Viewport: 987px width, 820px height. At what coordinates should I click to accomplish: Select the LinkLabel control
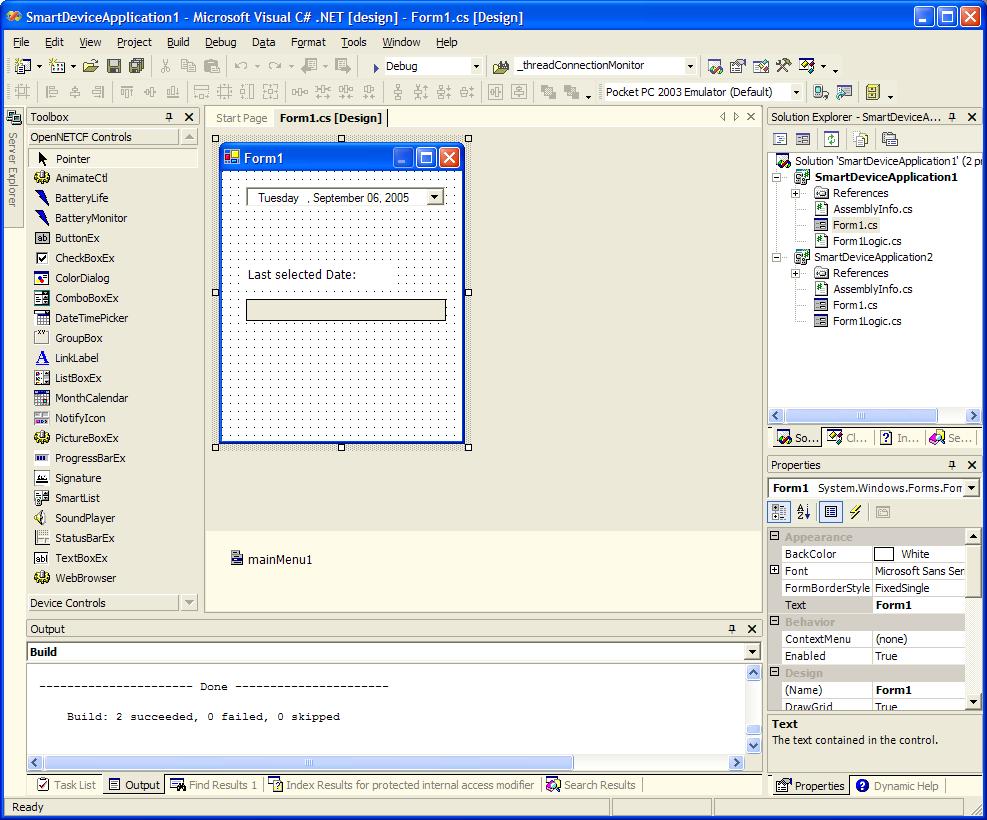[77, 358]
